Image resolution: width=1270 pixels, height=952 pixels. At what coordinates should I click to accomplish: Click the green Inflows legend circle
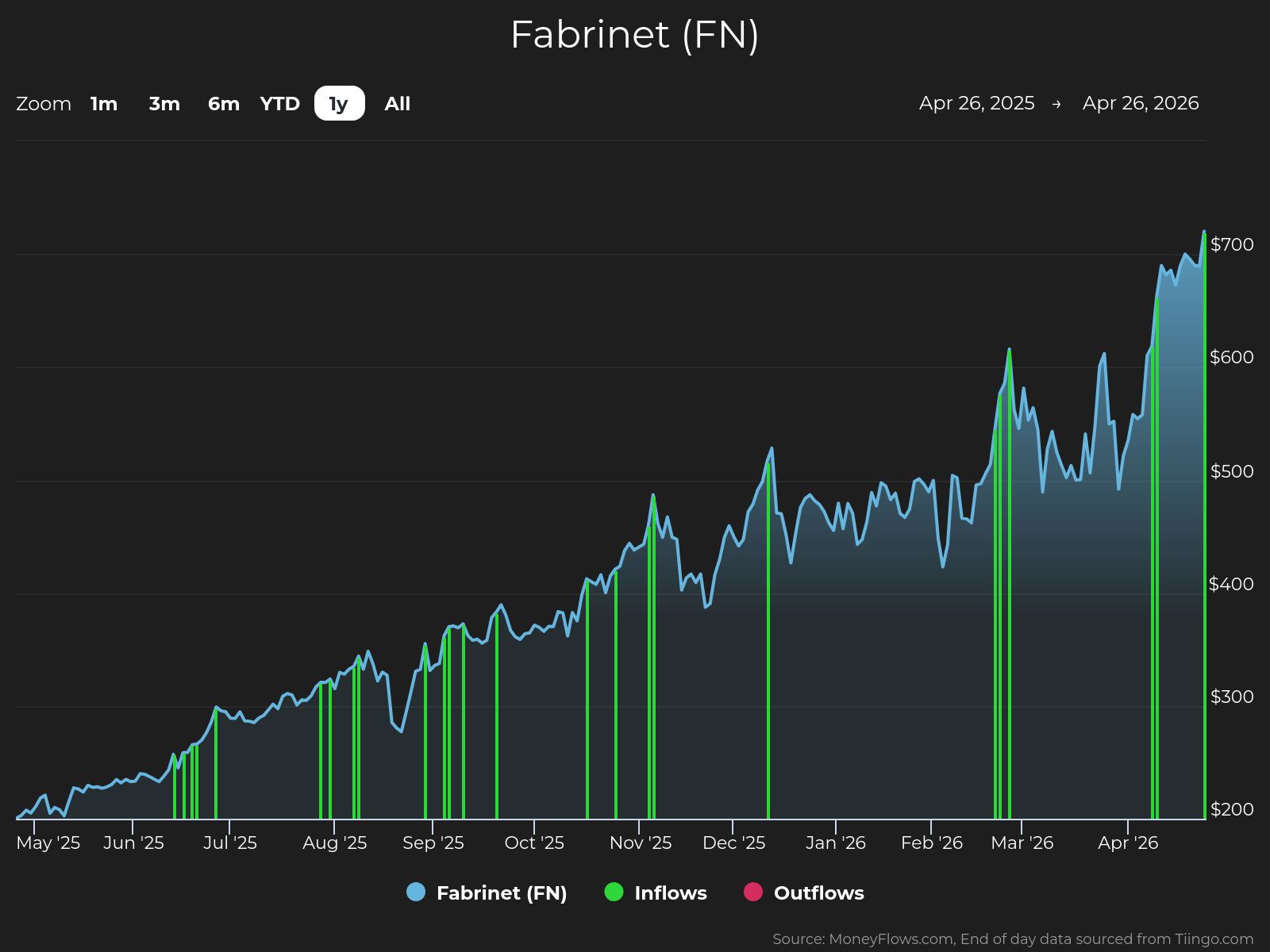tap(614, 892)
